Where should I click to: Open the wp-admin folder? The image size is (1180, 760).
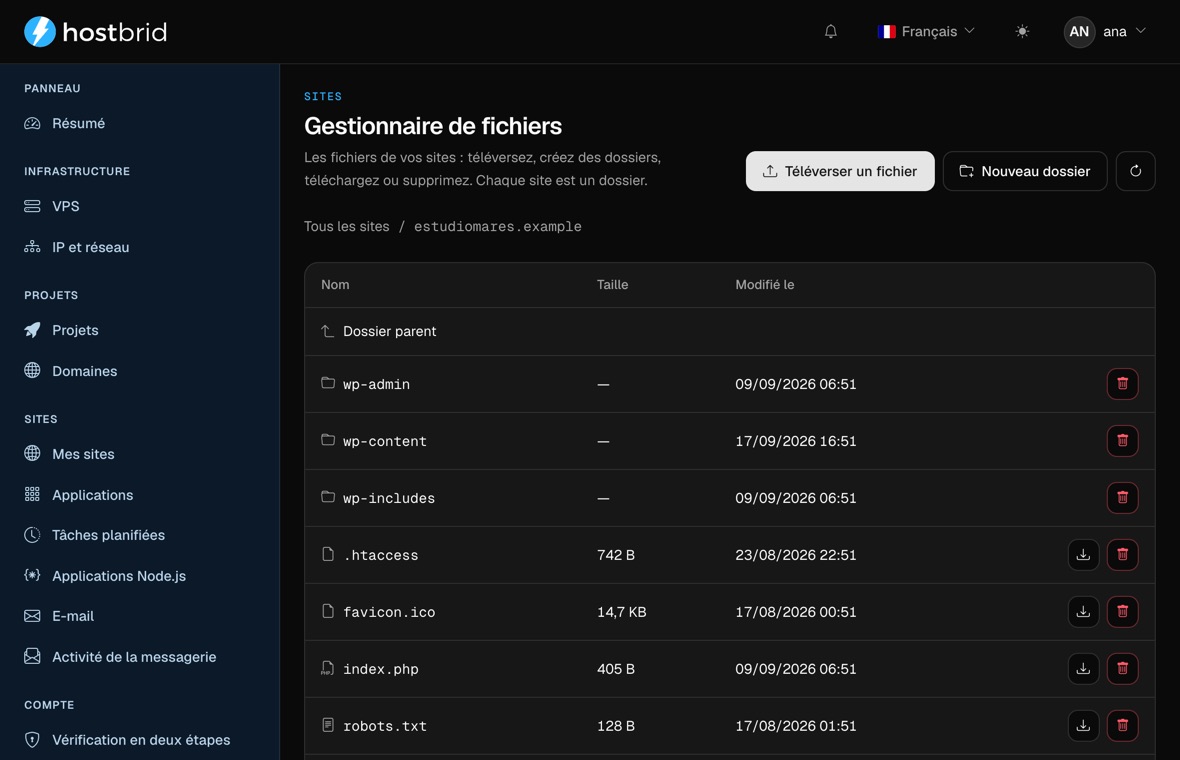pyautogui.click(x=376, y=384)
